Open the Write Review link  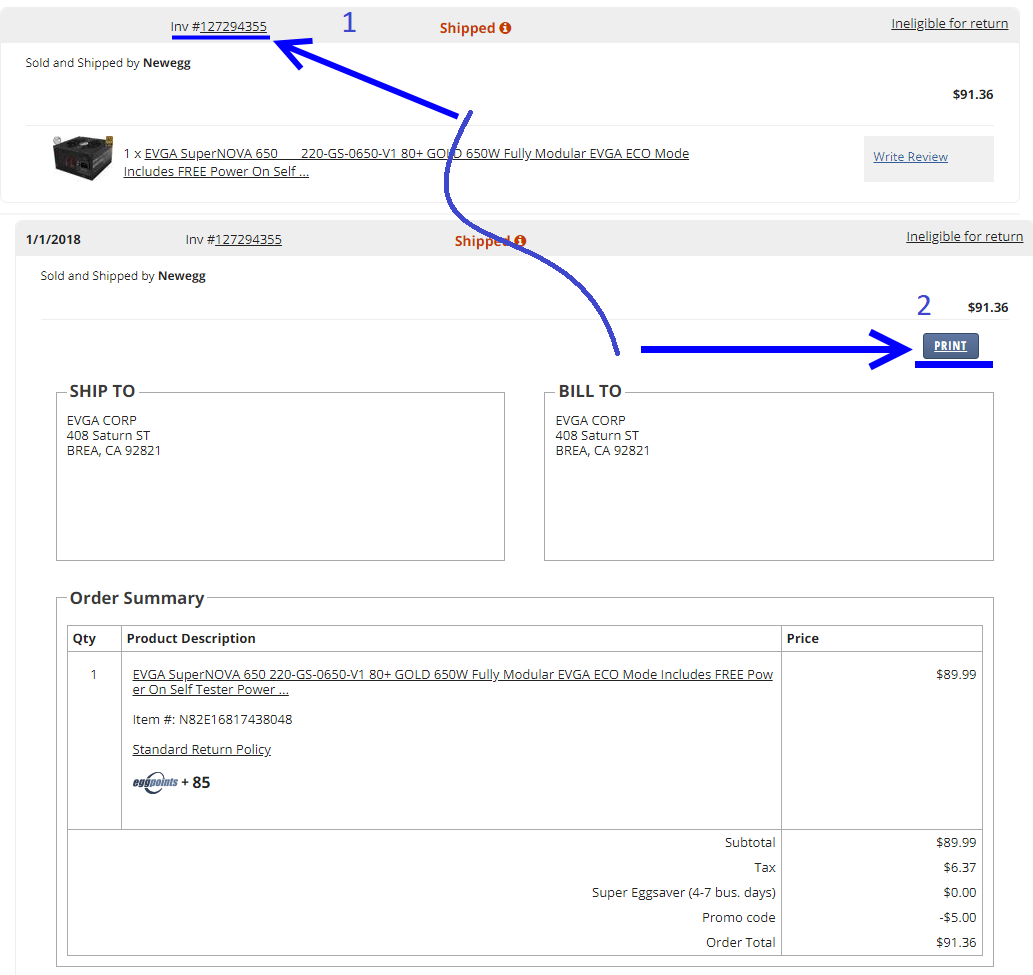[x=910, y=157]
